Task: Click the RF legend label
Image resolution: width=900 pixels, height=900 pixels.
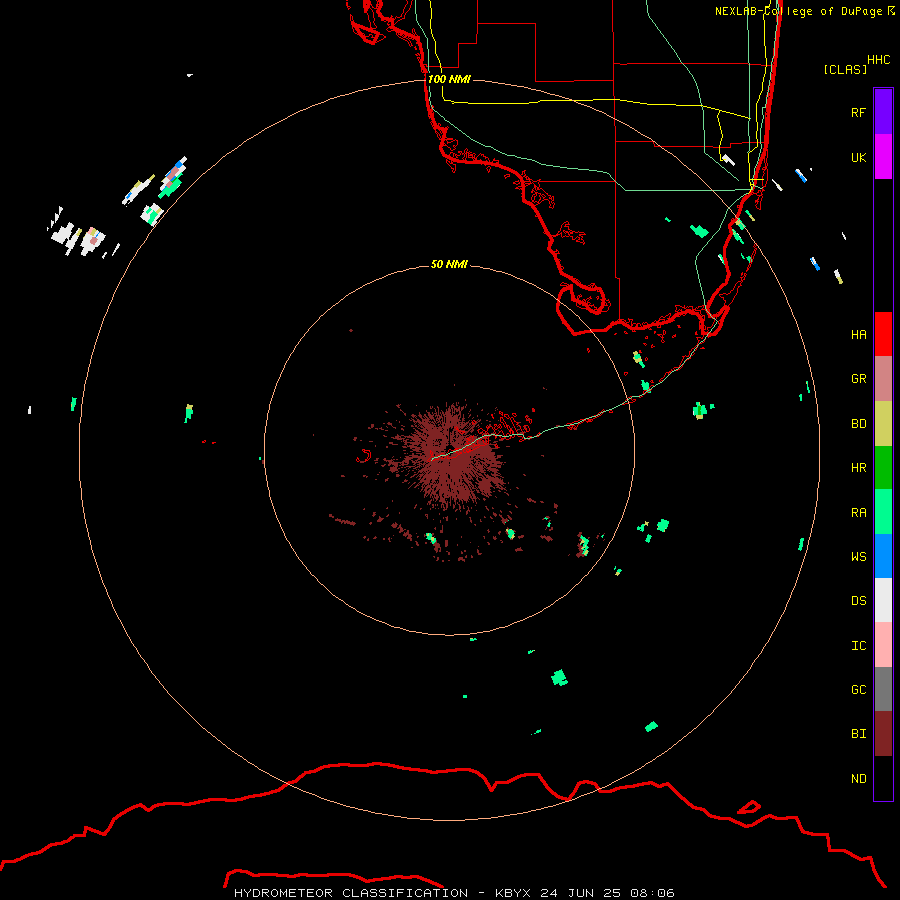Action: (x=858, y=112)
